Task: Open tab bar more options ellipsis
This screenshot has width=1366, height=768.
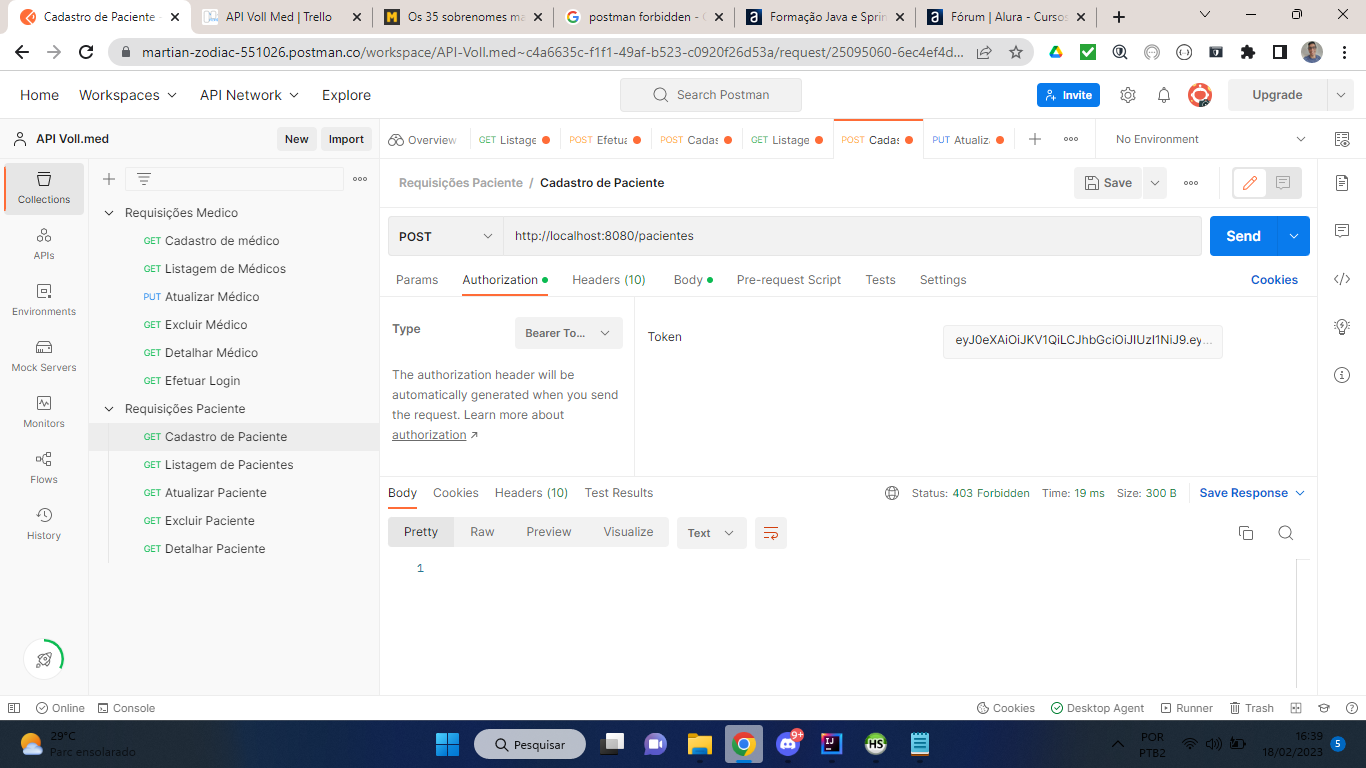Action: [1071, 140]
